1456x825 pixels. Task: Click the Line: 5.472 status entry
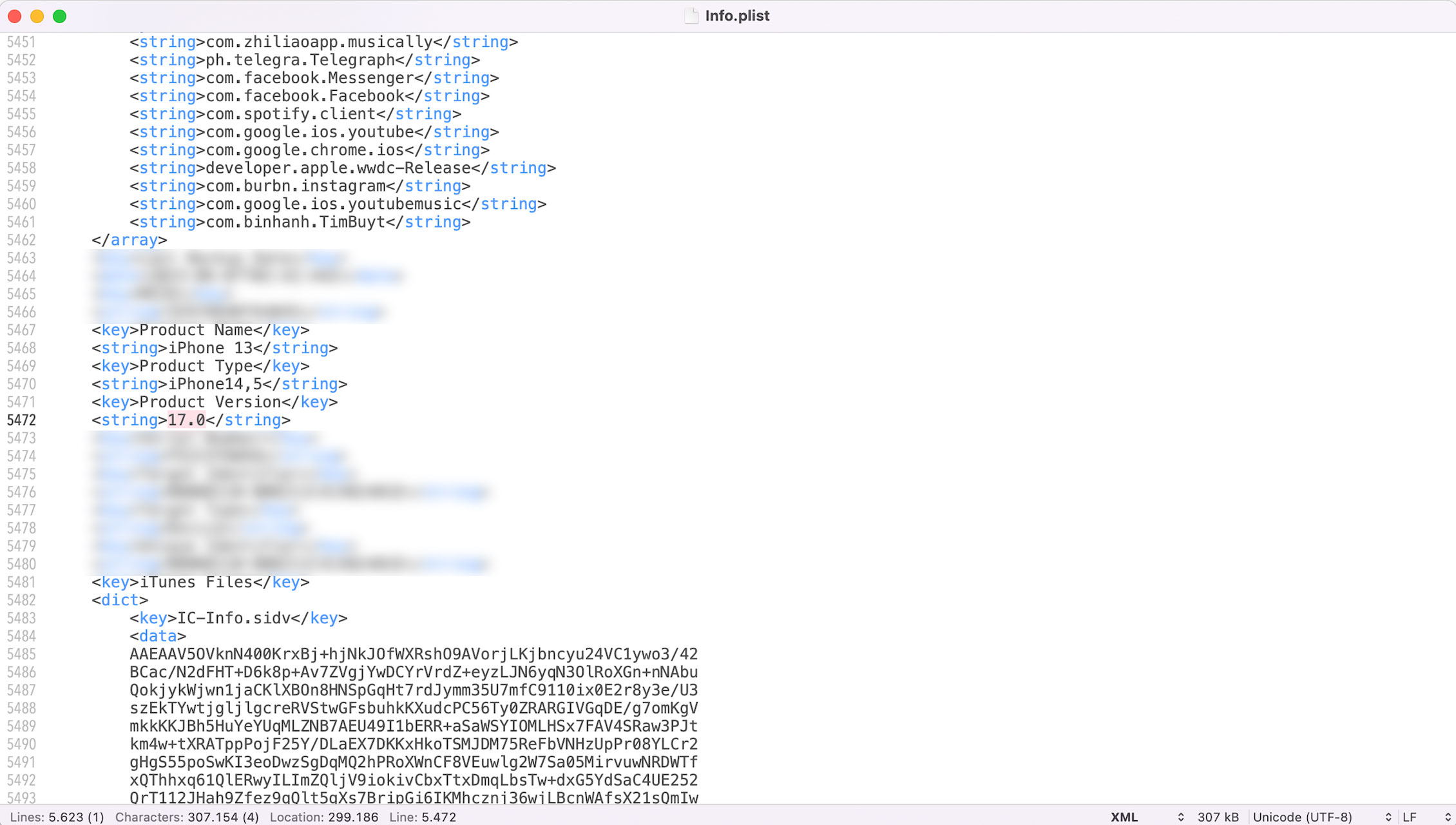click(x=423, y=817)
